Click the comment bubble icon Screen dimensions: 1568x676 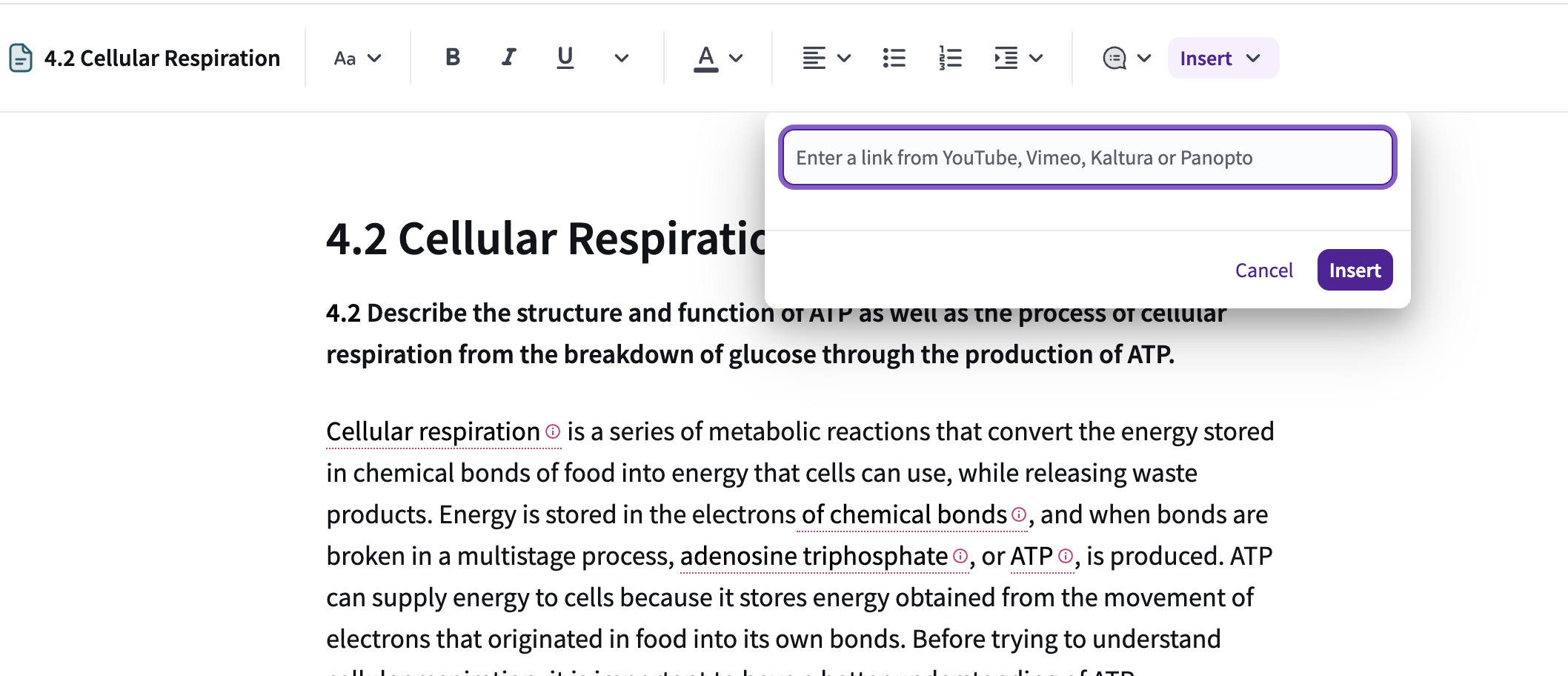1114,58
